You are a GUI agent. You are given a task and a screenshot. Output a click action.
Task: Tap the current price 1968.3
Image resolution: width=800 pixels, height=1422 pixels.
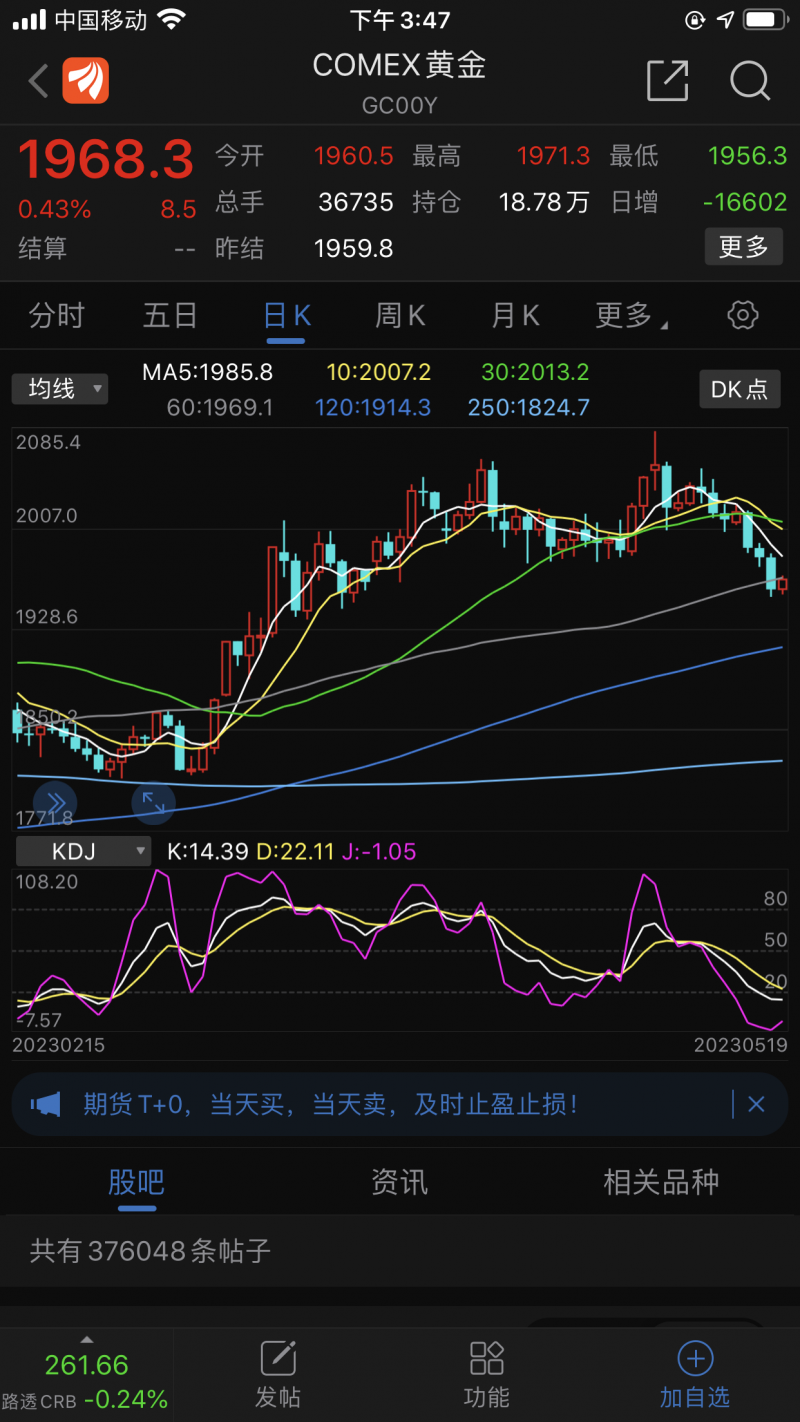click(106, 159)
